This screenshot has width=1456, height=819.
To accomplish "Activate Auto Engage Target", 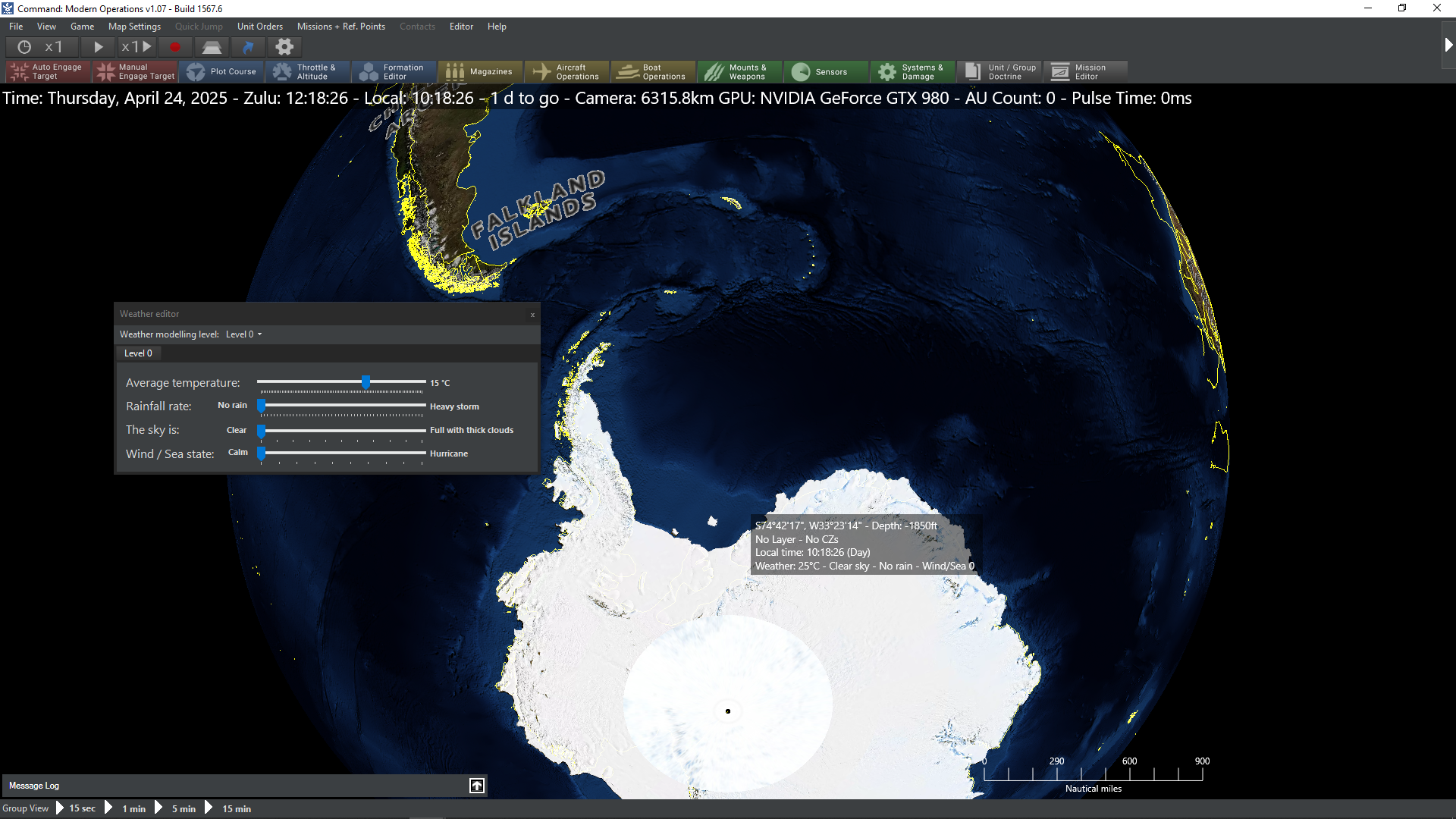I will tap(49, 71).
